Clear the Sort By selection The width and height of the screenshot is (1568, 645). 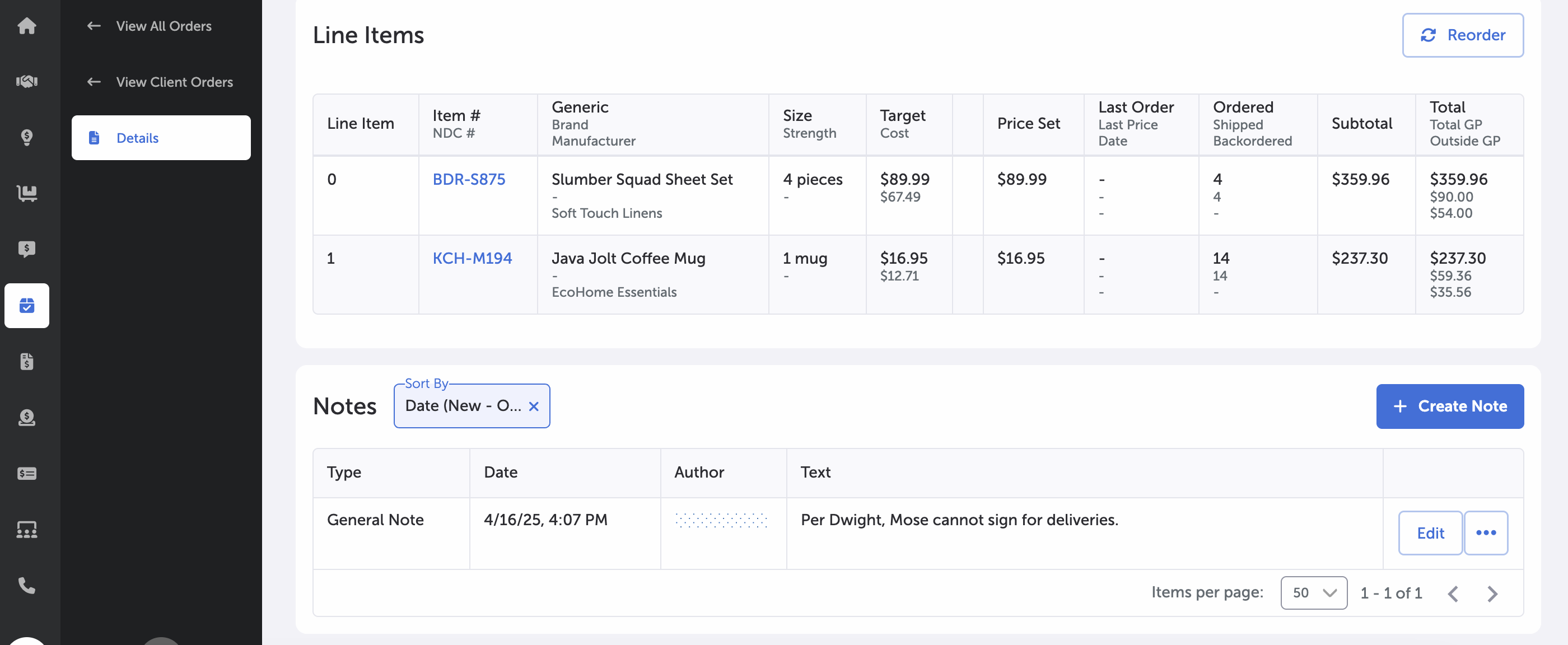534,406
